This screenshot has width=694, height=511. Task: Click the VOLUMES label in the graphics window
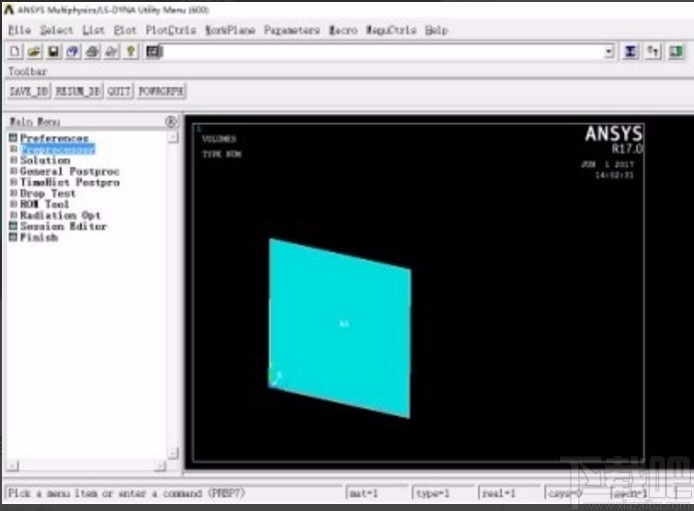219,139
